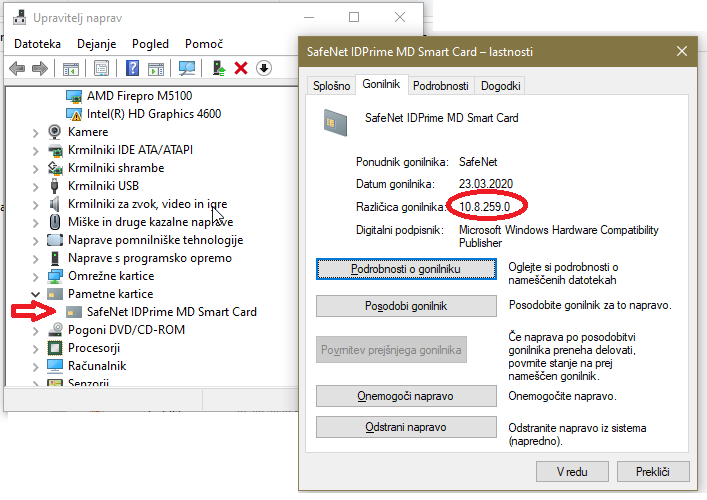
Task: Click the Properties sheet toolbar icon
Action: coord(101,69)
